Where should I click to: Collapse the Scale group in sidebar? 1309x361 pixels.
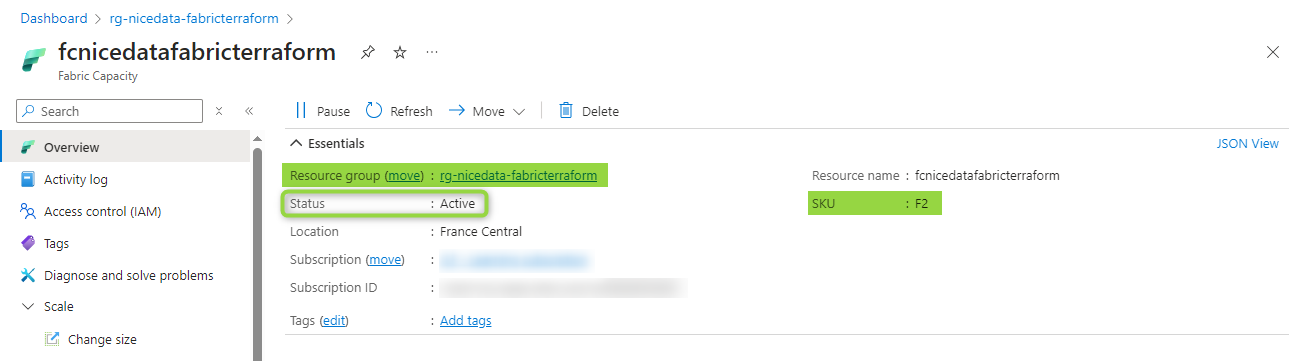[x=28, y=307]
